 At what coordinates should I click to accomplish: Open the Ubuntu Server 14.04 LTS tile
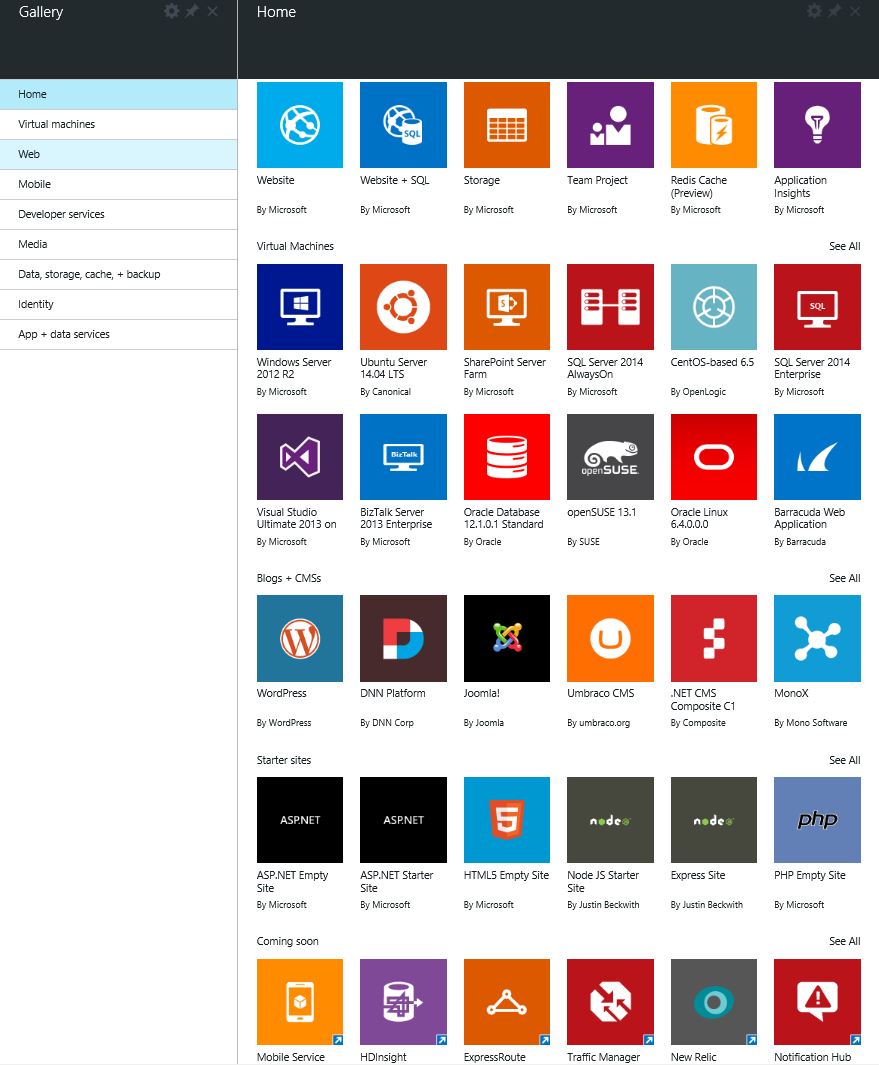tap(403, 306)
